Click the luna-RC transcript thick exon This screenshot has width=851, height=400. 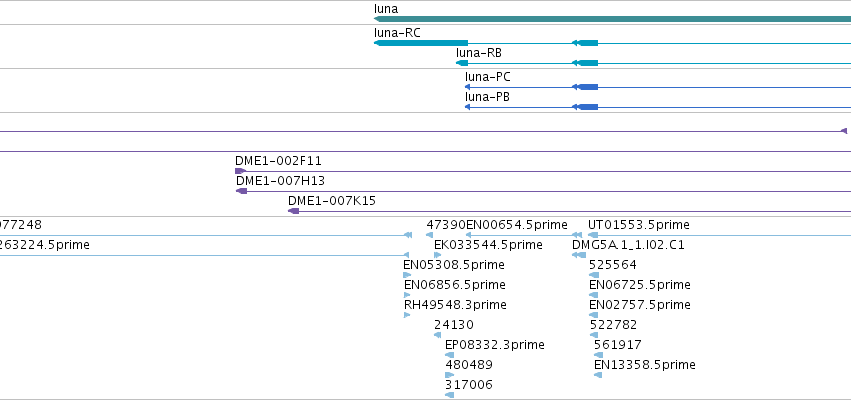pyautogui.click(x=421, y=43)
